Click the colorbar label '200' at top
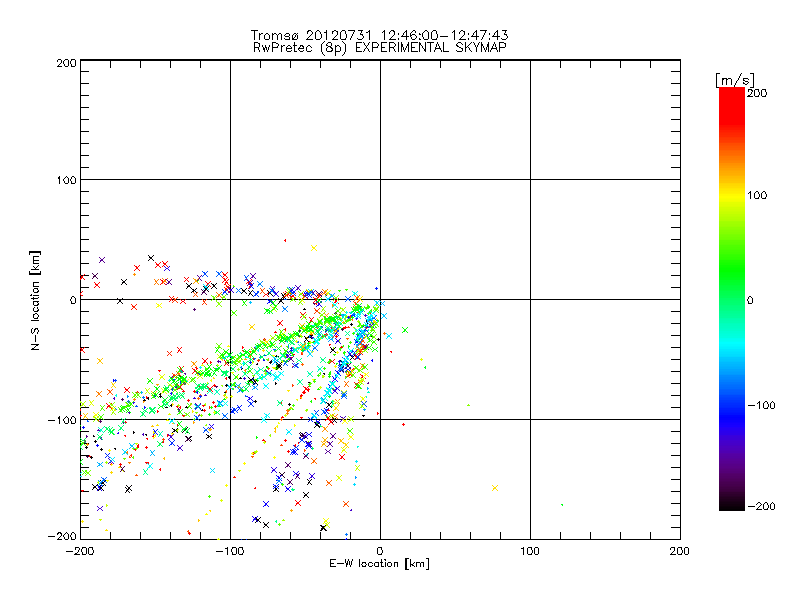The width and height of the screenshot is (800, 600). (757, 93)
